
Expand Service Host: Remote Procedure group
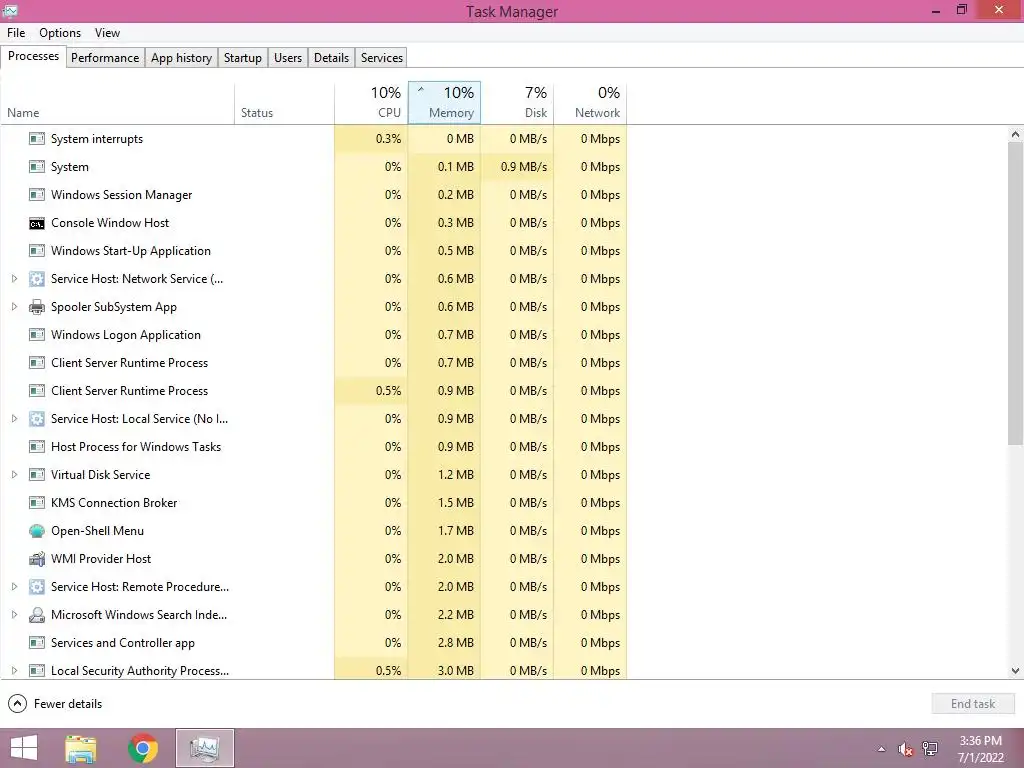[14, 586]
